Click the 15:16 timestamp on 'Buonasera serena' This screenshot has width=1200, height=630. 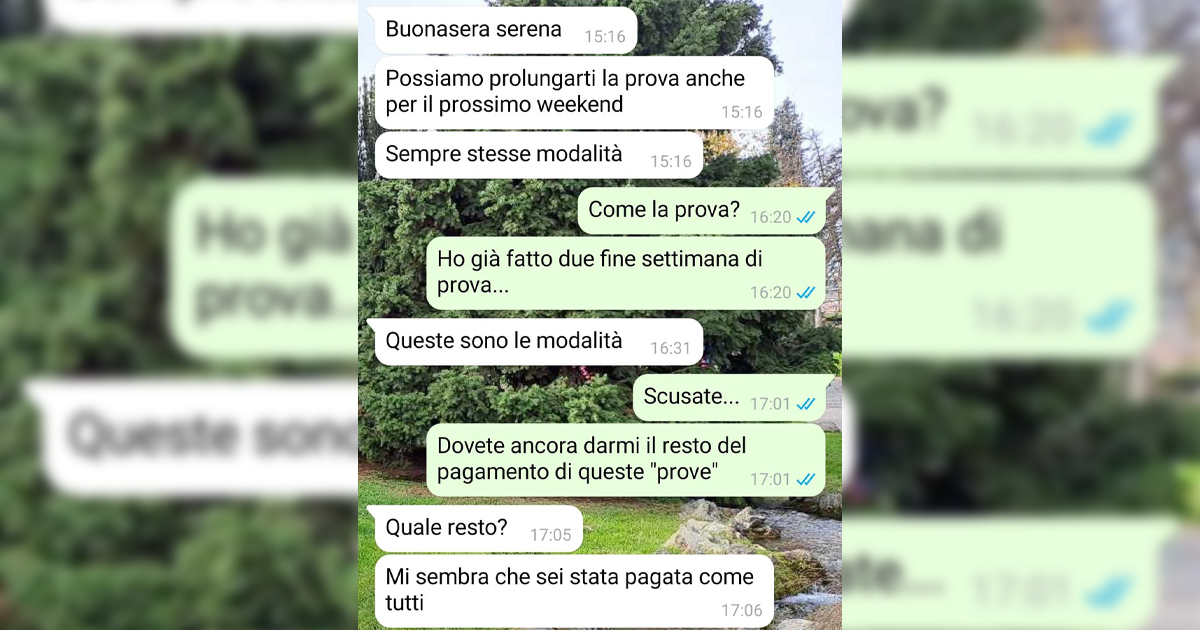point(605,37)
